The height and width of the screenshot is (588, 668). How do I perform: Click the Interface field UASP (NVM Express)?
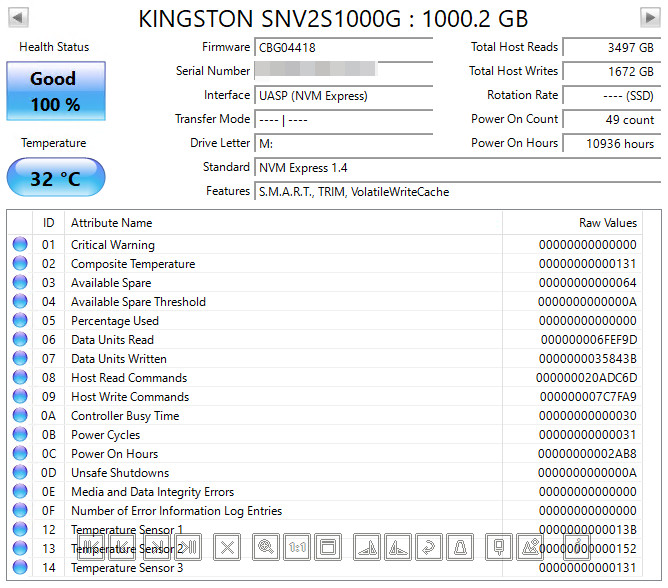click(343, 95)
